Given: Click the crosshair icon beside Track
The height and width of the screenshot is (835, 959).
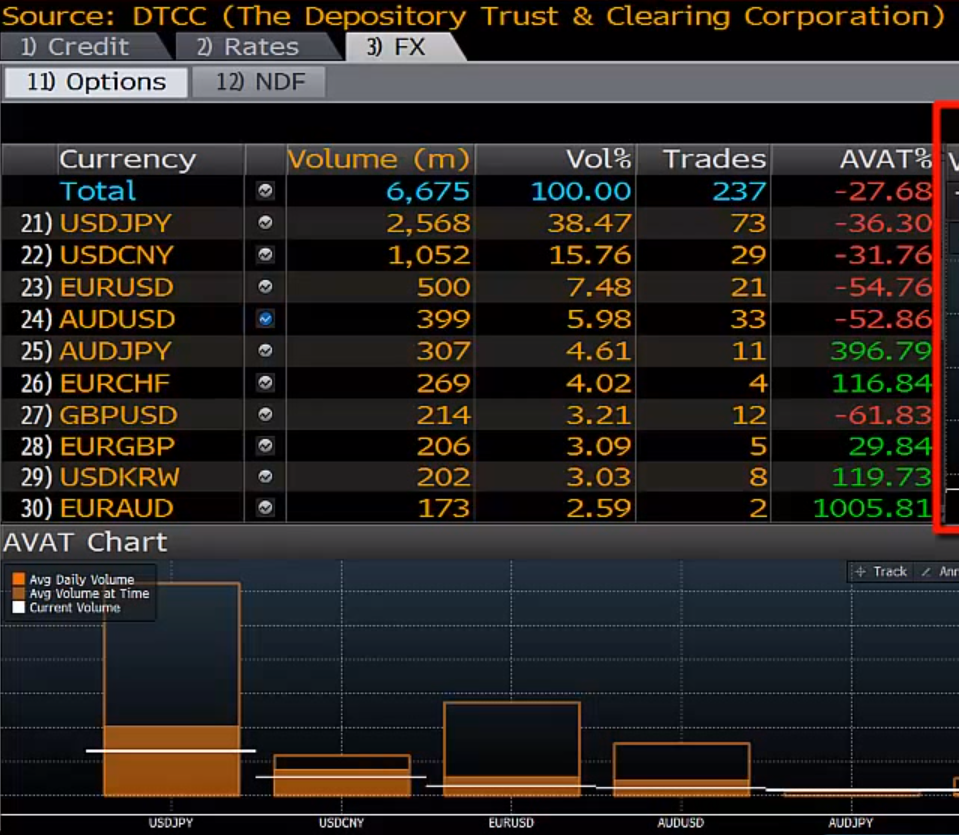Looking at the screenshot, I should click(861, 572).
